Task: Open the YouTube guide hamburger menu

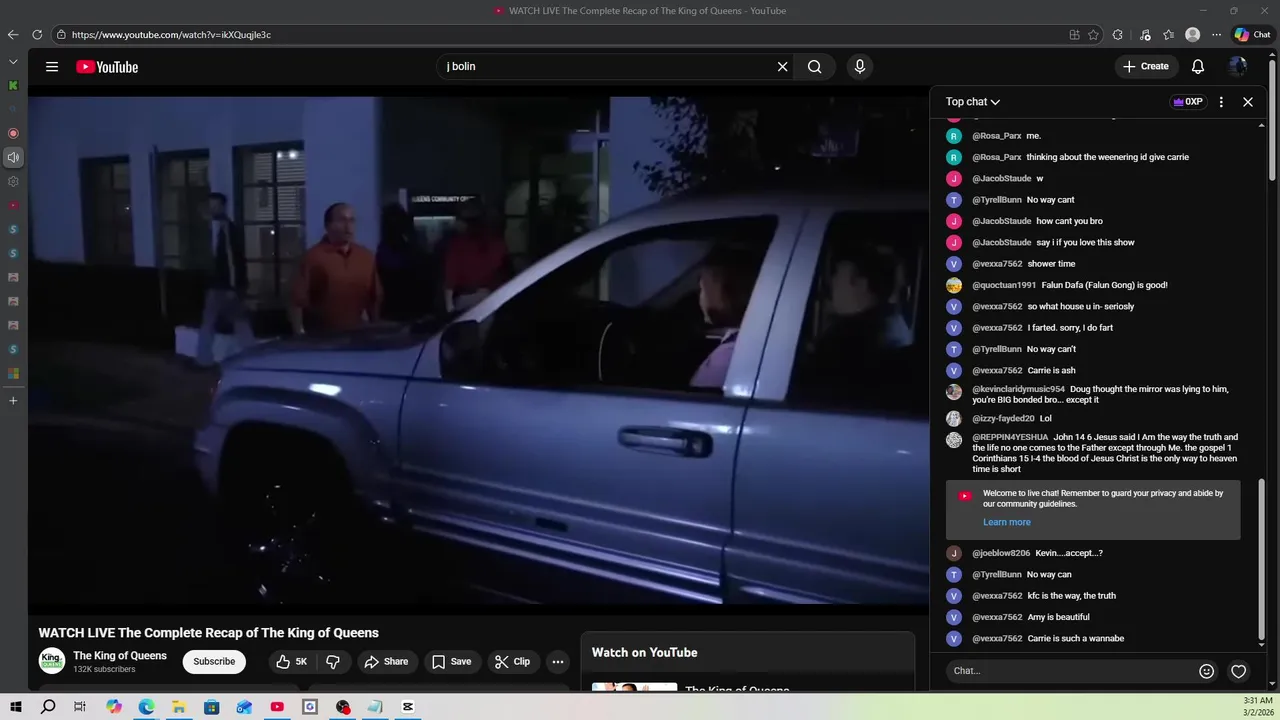Action: coord(52,67)
